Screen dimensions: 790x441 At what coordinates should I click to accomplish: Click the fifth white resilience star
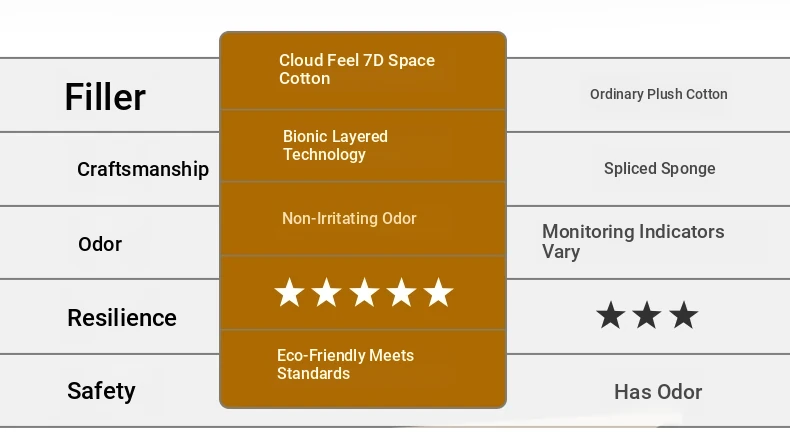pyautogui.click(x=438, y=292)
